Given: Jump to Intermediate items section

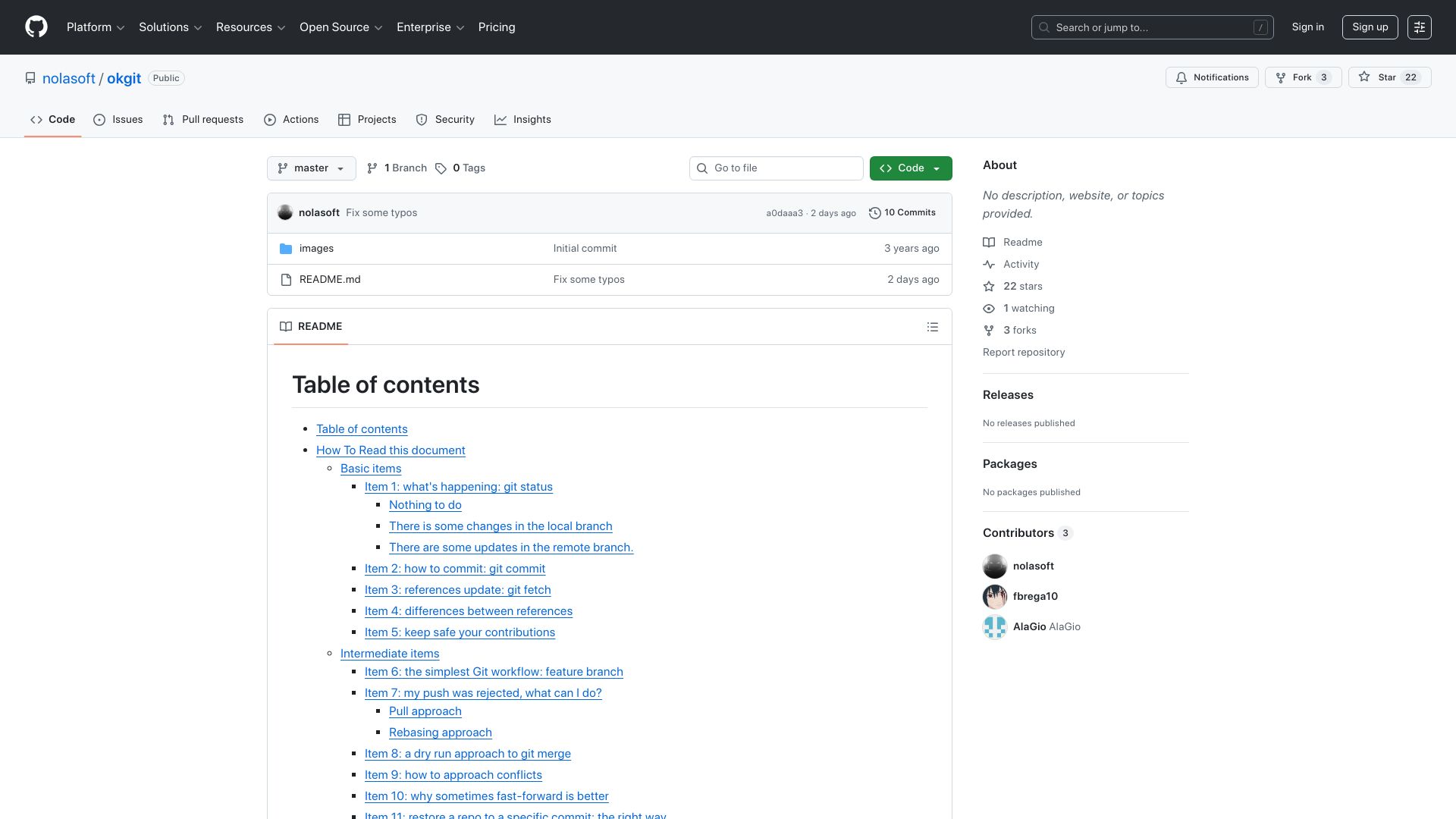Looking at the screenshot, I should (x=390, y=654).
